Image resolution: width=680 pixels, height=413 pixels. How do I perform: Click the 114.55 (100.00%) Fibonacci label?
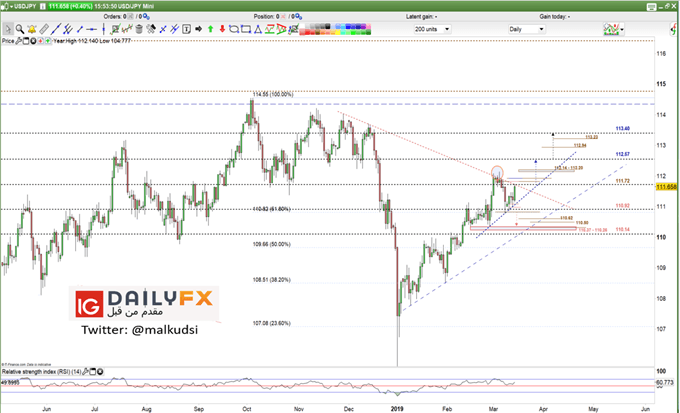pyautogui.click(x=273, y=94)
